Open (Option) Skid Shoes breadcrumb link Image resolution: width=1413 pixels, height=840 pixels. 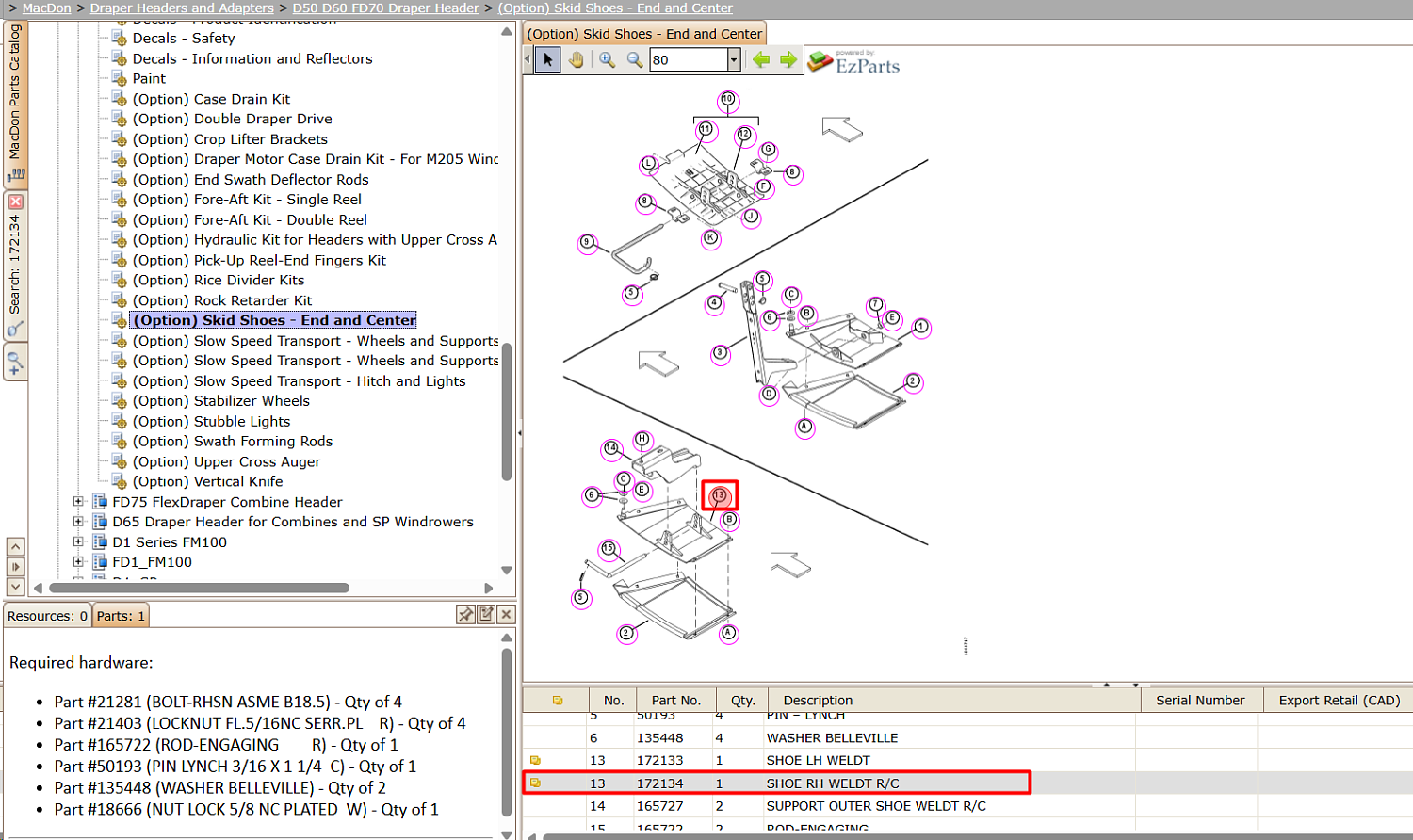615,8
